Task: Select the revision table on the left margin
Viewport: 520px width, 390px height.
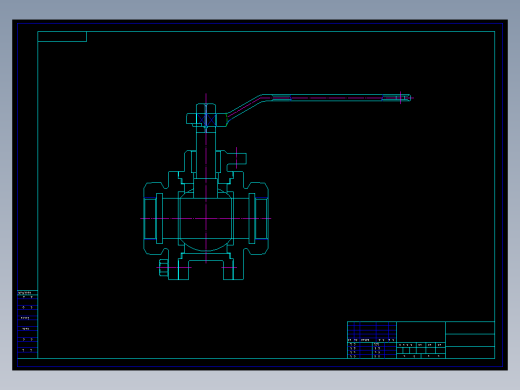Action: (x=27, y=324)
